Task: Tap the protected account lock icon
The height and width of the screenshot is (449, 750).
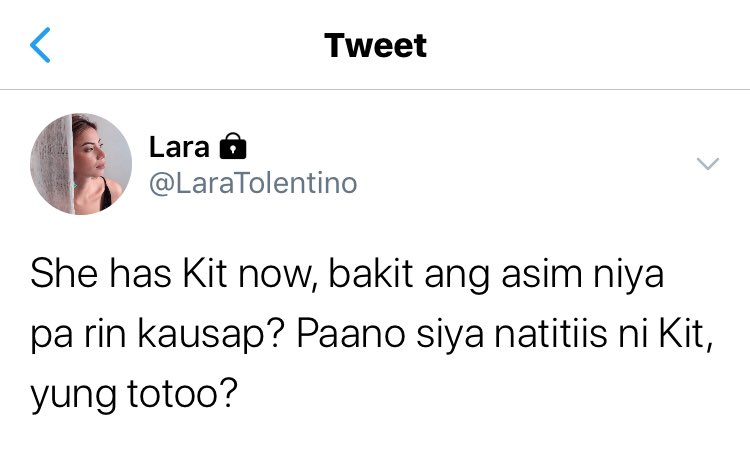Action: [232, 146]
